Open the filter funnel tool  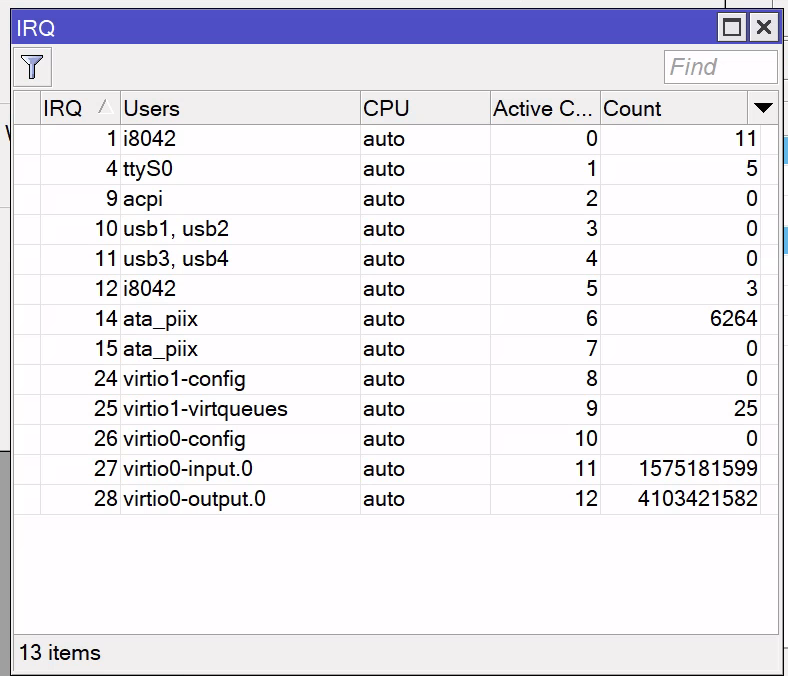(x=32, y=67)
